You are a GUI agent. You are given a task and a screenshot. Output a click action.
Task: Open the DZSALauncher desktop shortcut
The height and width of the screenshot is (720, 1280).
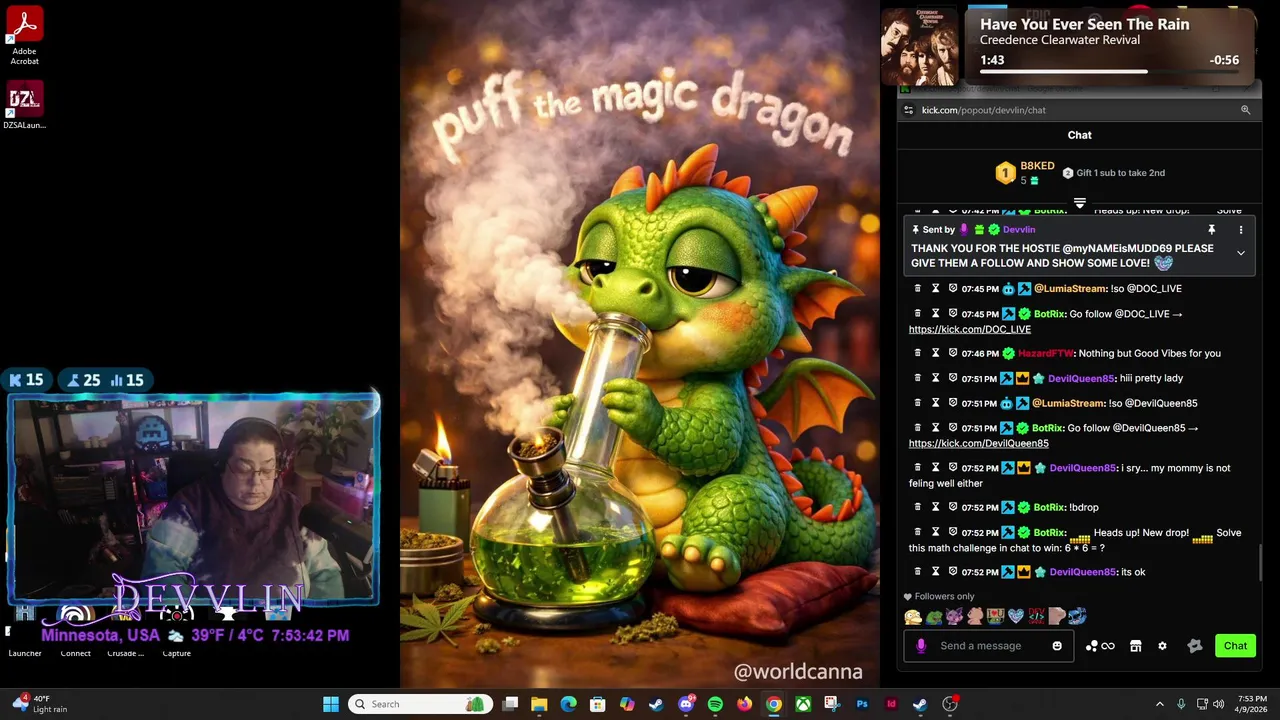pyautogui.click(x=24, y=106)
